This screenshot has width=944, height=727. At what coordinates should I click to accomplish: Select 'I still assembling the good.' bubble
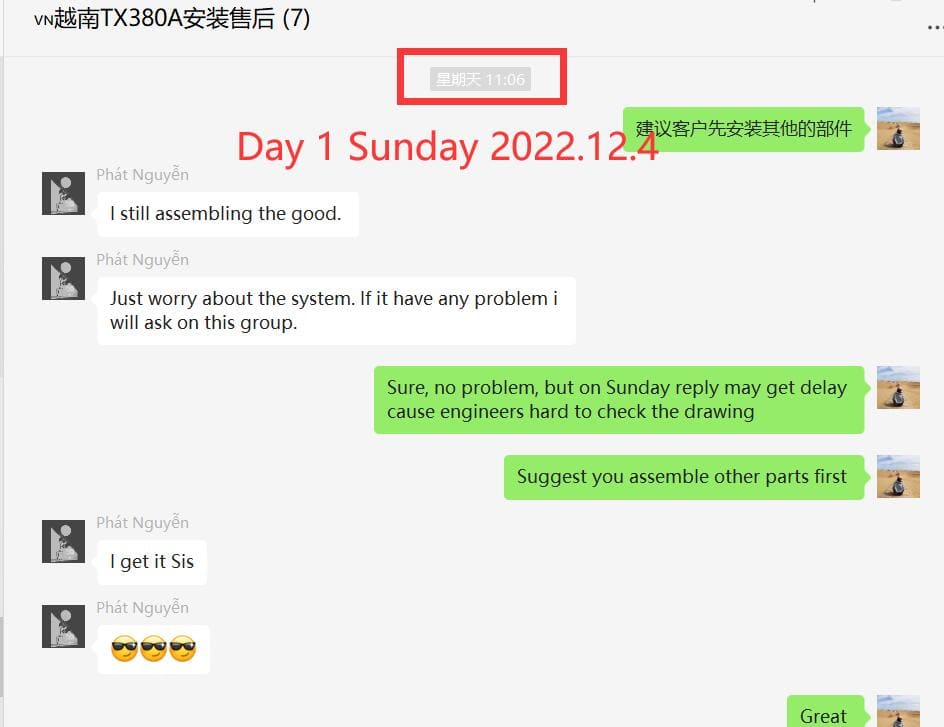coord(228,214)
